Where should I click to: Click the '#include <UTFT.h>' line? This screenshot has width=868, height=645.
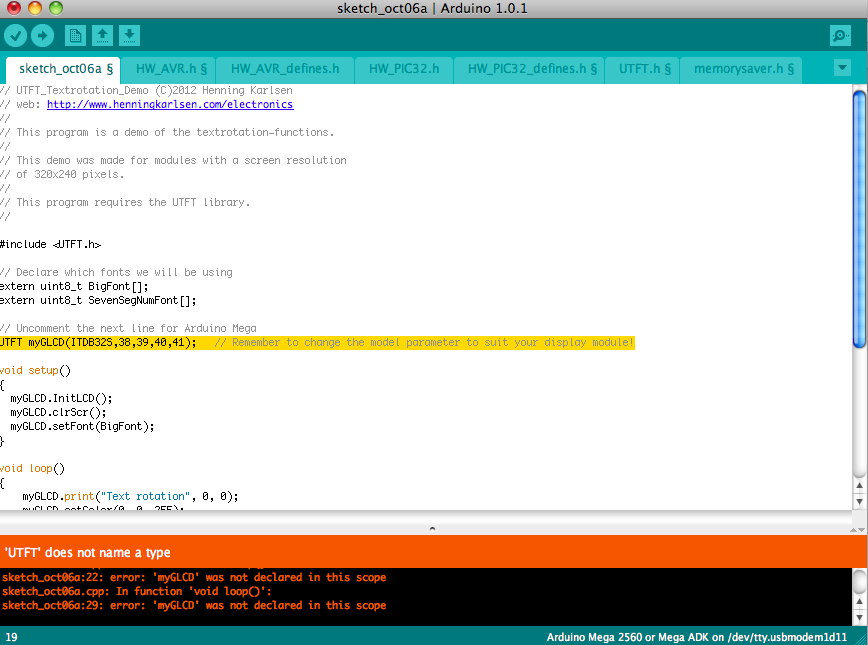pos(50,244)
